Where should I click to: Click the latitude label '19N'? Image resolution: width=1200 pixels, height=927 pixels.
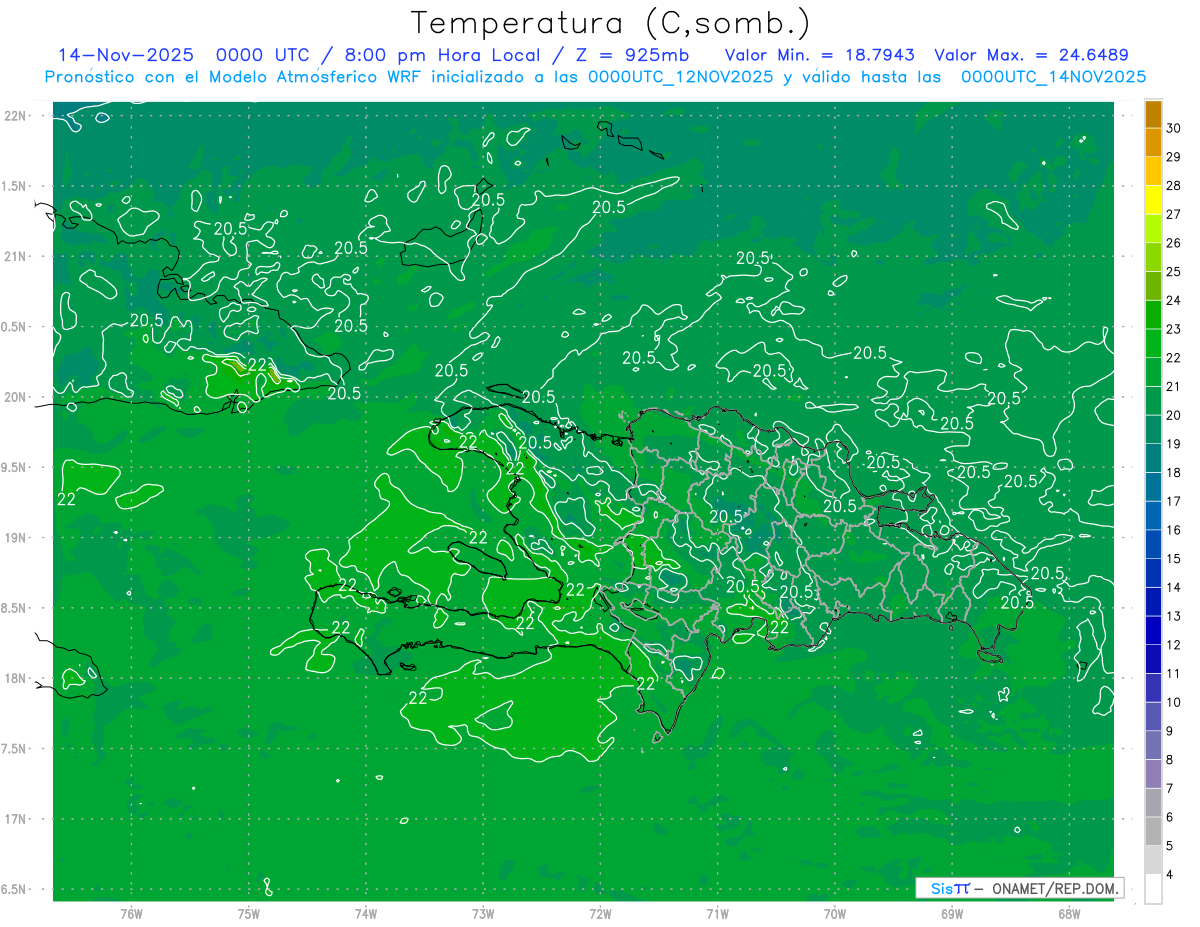14,538
